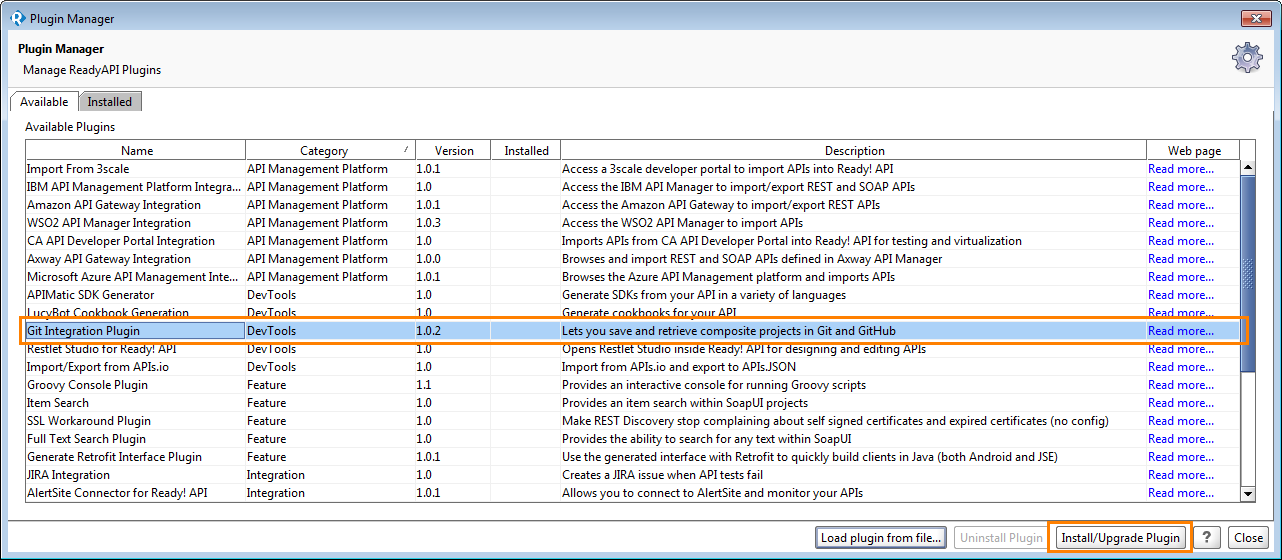This screenshot has width=1282, height=560.
Task: Sort by the Category column header
Action: [x=330, y=151]
